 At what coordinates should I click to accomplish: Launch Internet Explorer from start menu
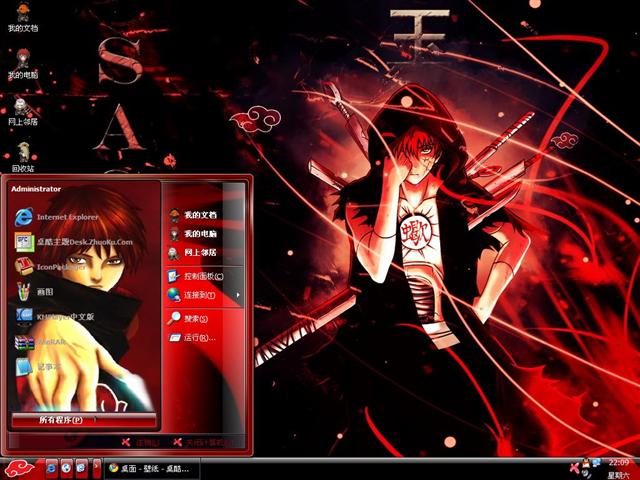point(57,217)
